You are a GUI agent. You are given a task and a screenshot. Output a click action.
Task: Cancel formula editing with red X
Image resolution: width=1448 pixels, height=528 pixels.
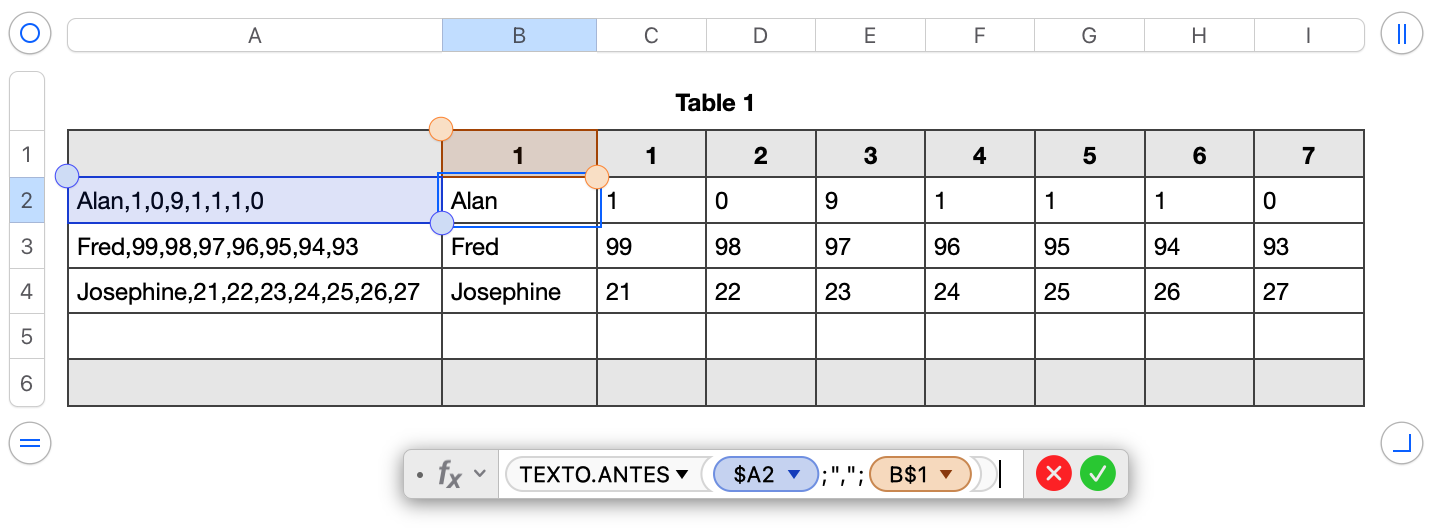tap(1053, 474)
